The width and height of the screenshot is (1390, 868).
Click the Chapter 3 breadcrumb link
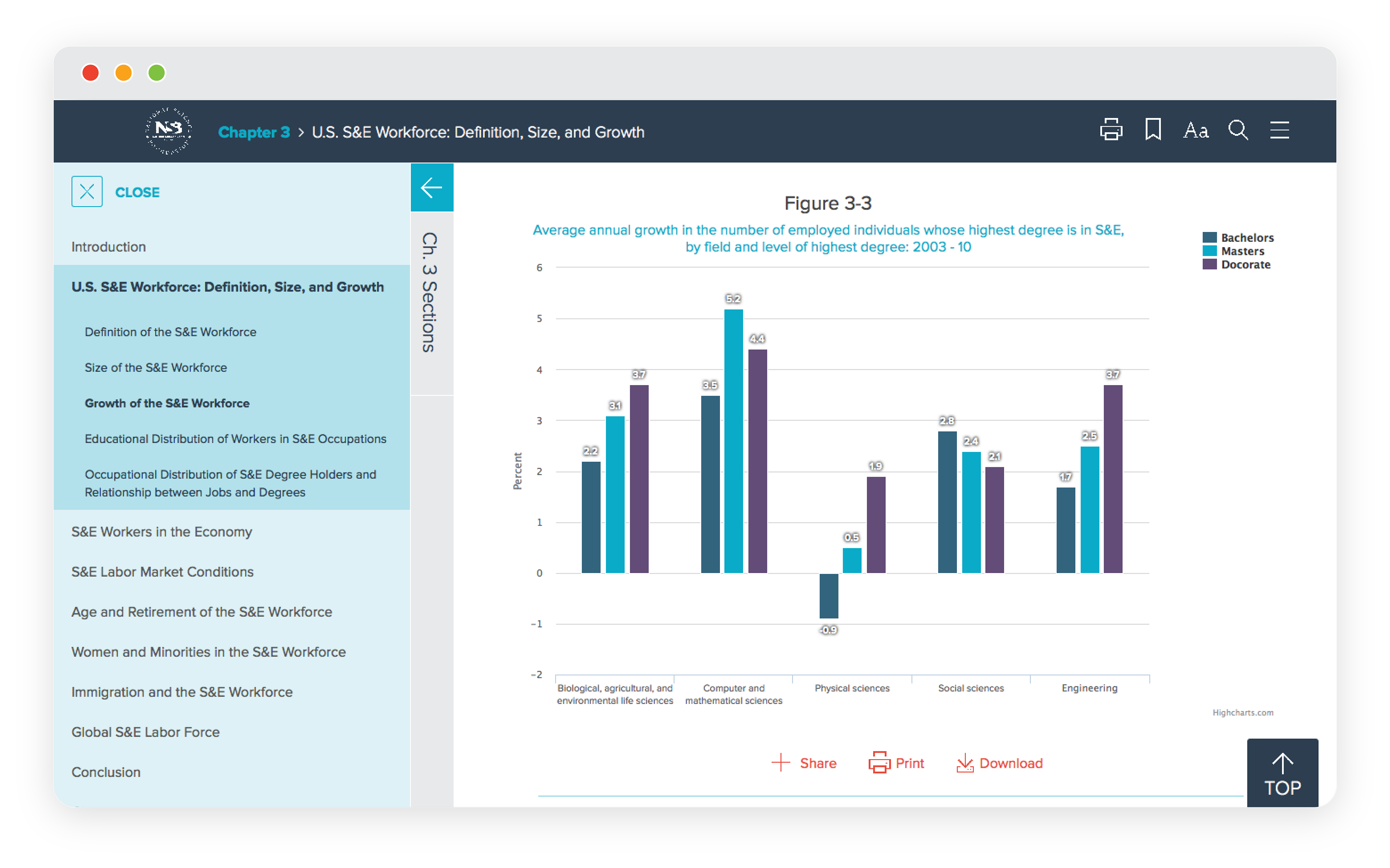(x=254, y=133)
